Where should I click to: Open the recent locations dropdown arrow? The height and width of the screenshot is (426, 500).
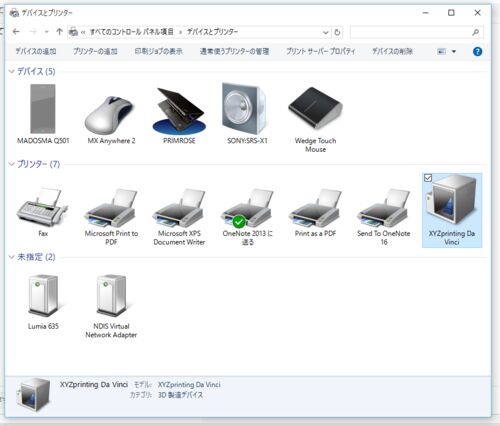[x=46, y=32]
